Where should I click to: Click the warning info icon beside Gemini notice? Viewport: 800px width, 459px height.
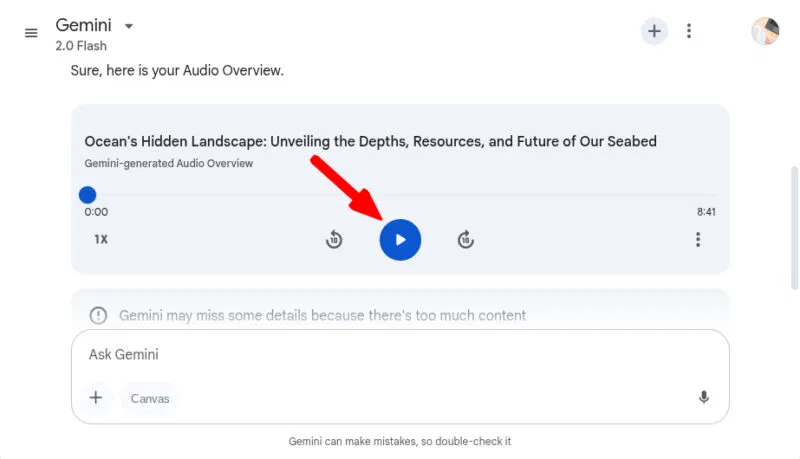click(98, 316)
